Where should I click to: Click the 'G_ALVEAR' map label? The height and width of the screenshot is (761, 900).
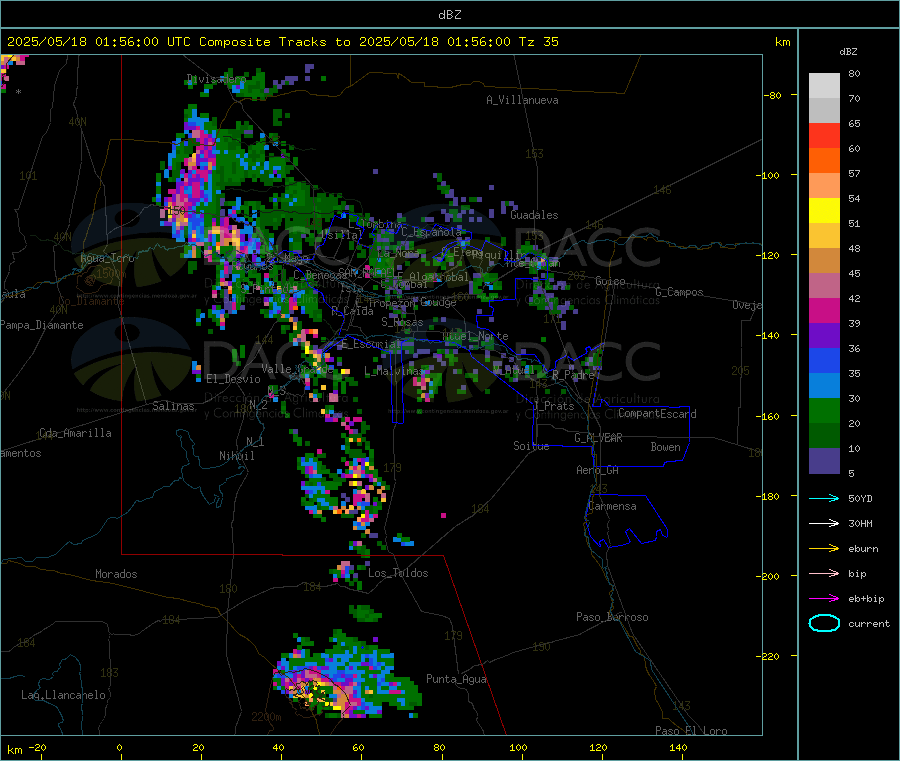click(x=598, y=438)
